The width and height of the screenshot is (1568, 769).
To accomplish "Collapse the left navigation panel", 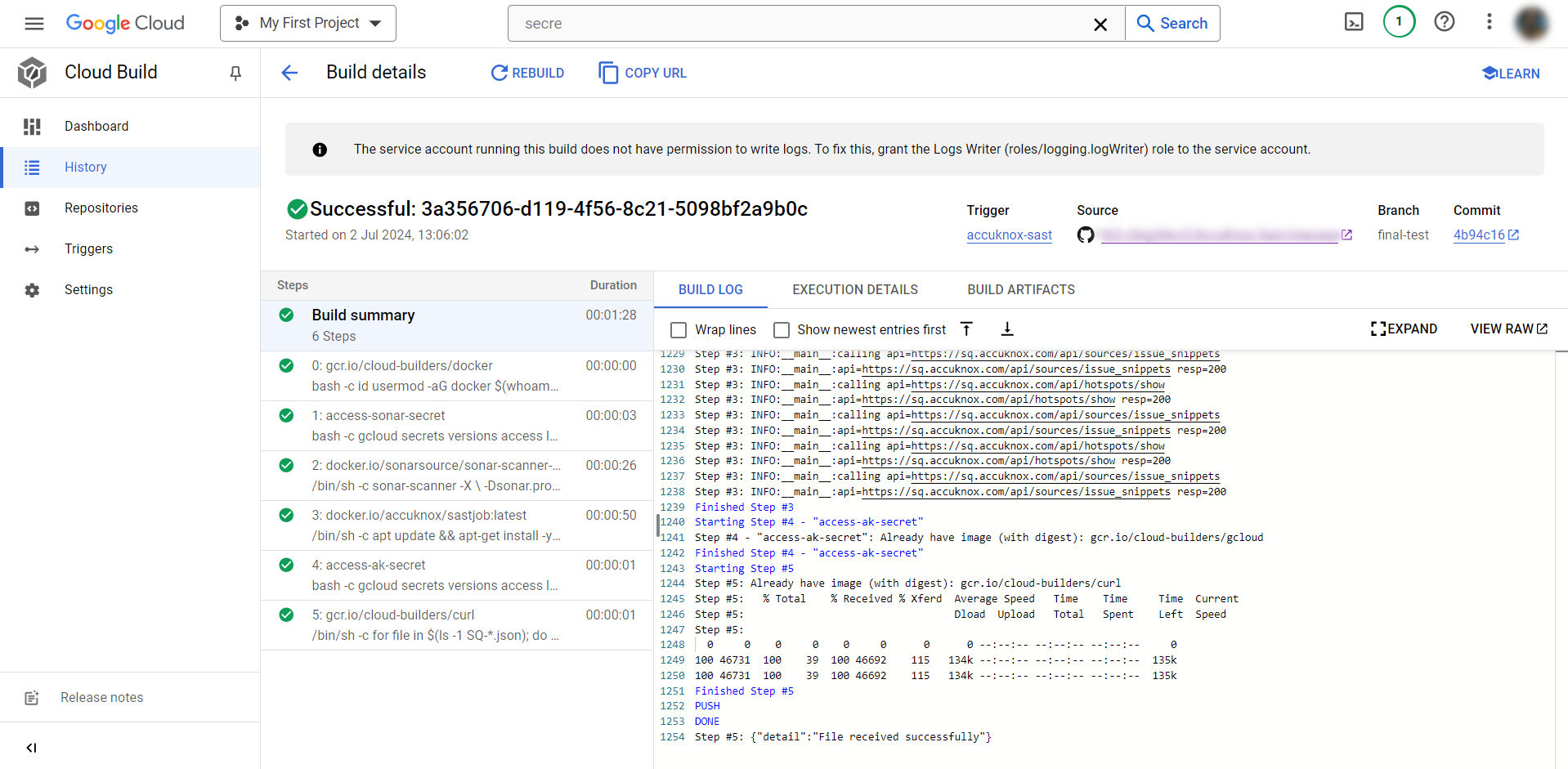I will [x=31, y=747].
